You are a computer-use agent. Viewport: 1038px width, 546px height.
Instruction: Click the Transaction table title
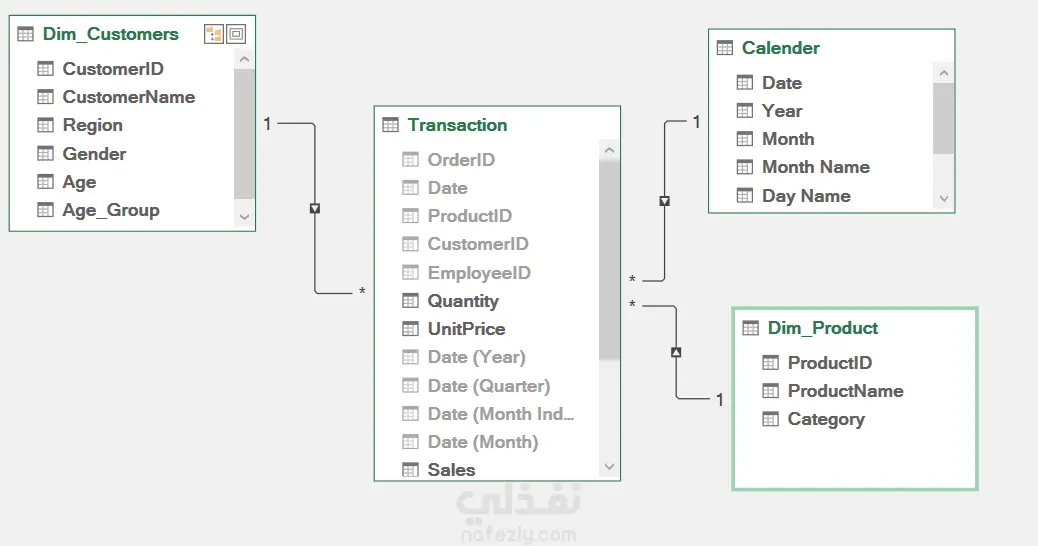click(457, 125)
